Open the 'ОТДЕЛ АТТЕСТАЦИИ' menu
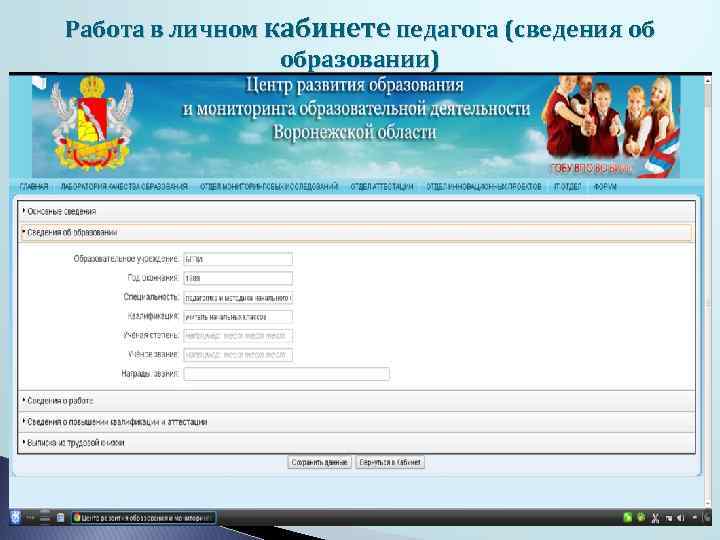Viewport: 720px width, 540px height. pos(382,186)
